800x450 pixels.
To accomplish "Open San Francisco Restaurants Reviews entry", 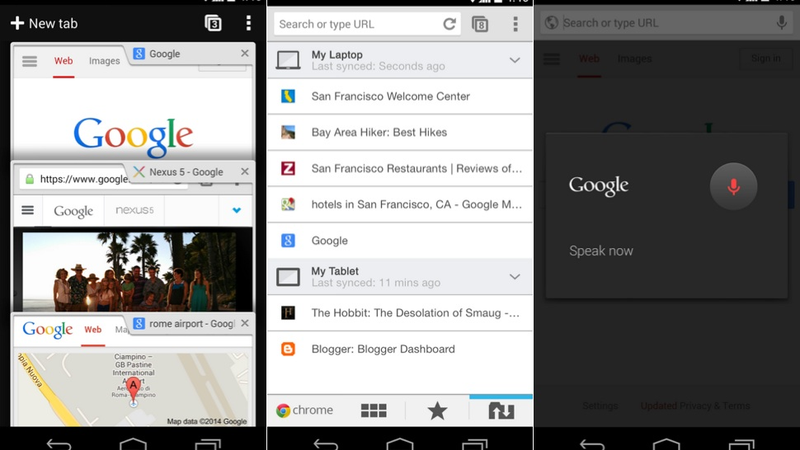I will pyautogui.click(x=400, y=168).
